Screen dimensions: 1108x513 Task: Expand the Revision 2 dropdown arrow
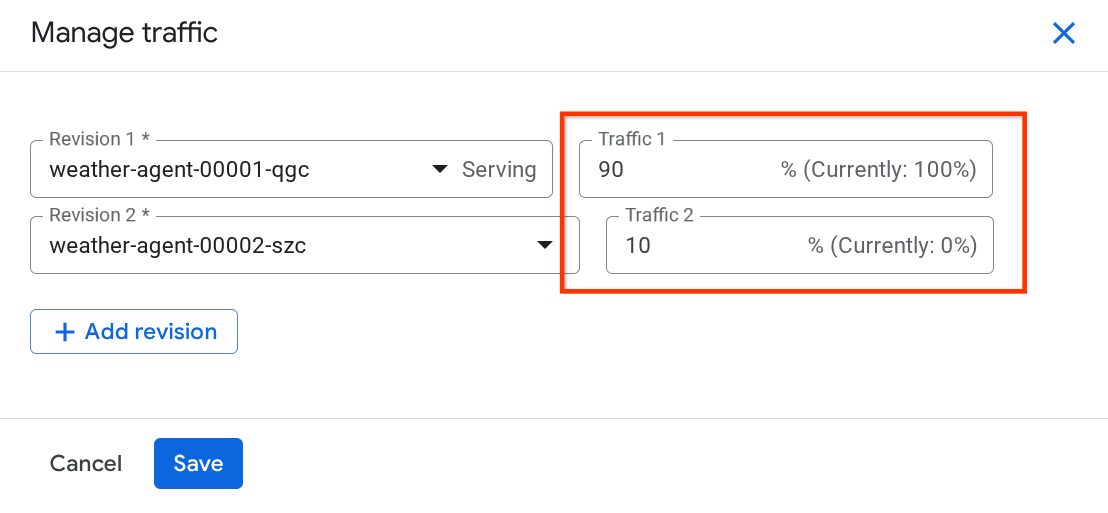545,245
